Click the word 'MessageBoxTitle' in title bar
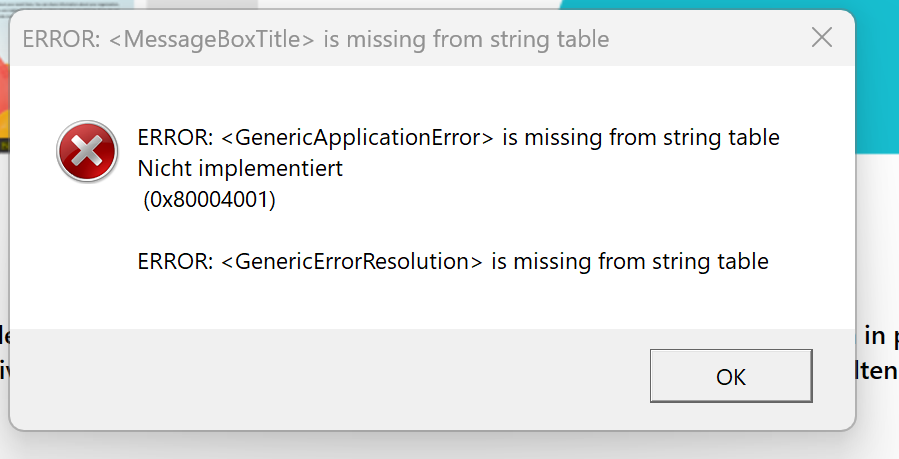899x459 pixels. click(232, 40)
